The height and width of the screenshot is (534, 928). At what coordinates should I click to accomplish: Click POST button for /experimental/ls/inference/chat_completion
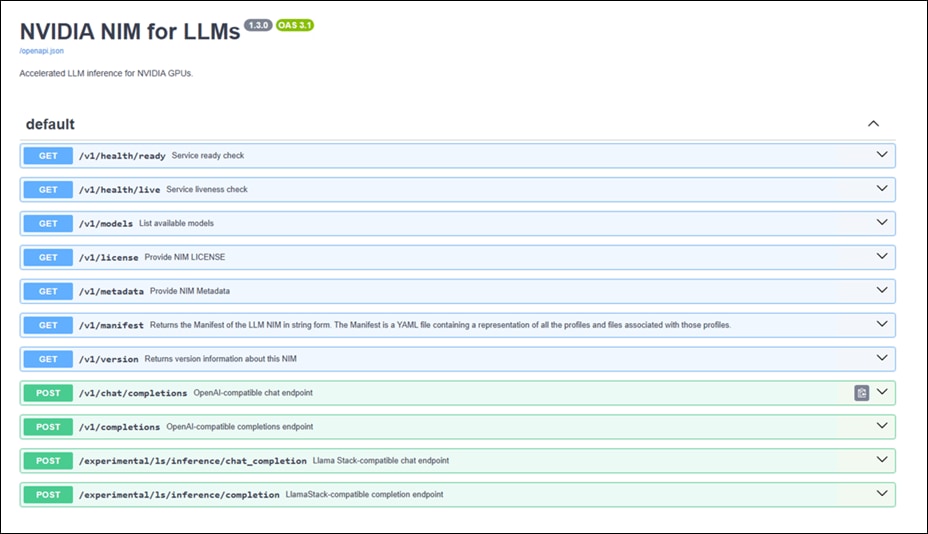click(x=48, y=461)
